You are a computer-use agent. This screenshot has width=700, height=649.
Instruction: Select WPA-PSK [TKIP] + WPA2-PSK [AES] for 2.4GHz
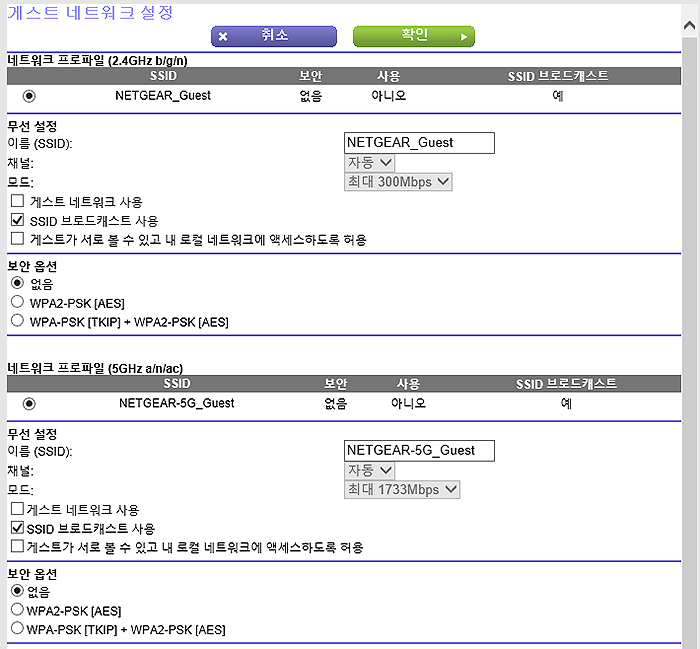pyautogui.click(x=17, y=321)
